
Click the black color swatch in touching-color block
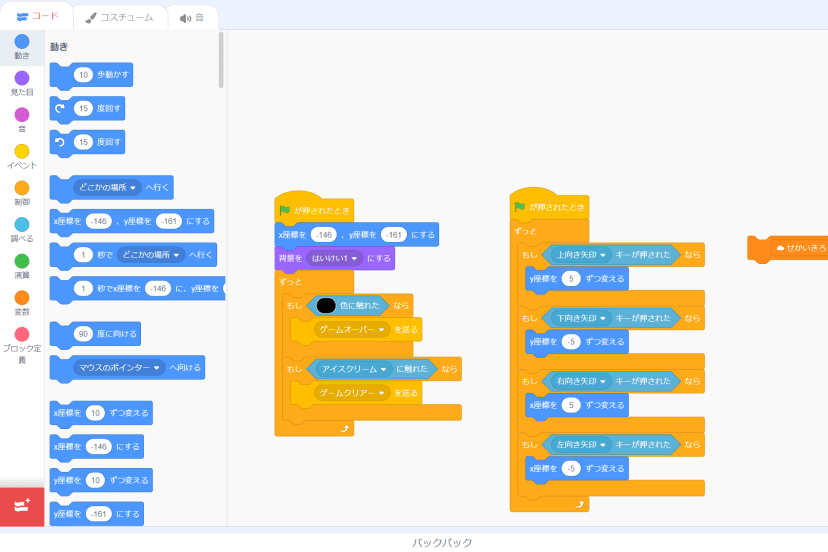tap(326, 305)
